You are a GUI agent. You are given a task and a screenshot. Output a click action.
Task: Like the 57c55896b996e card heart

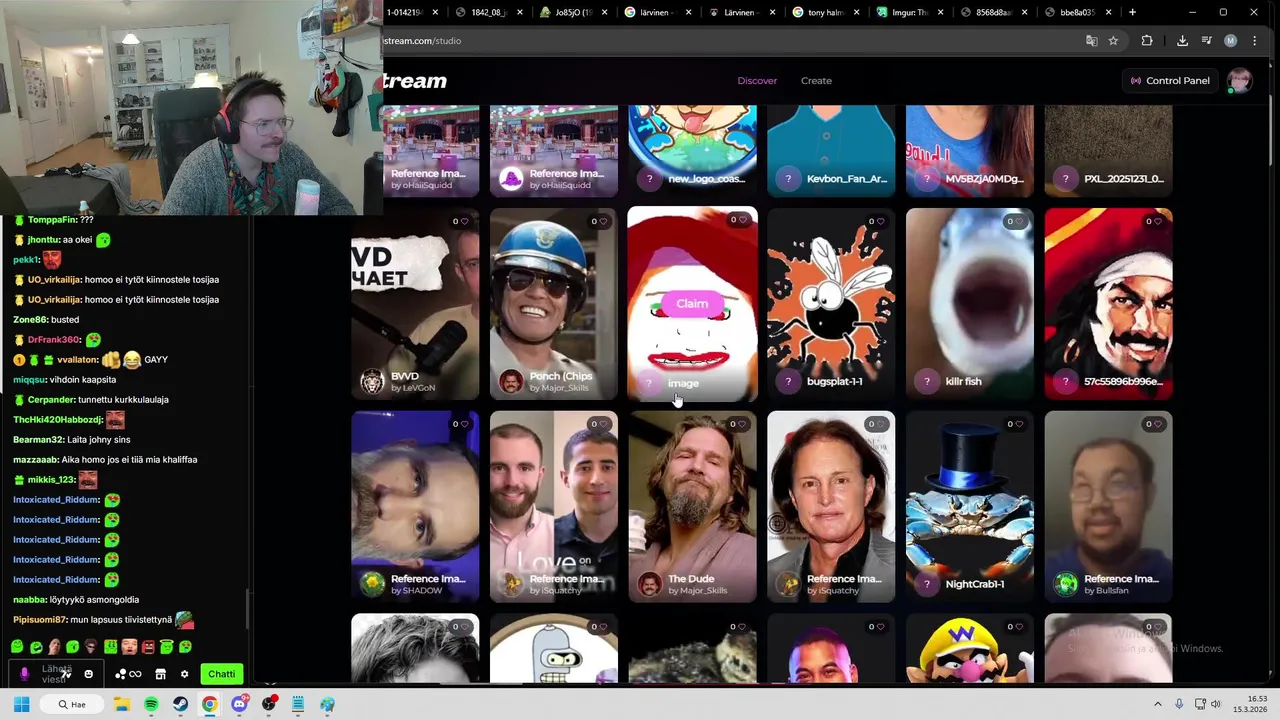pyautogui.click(x=1159, y=221)
